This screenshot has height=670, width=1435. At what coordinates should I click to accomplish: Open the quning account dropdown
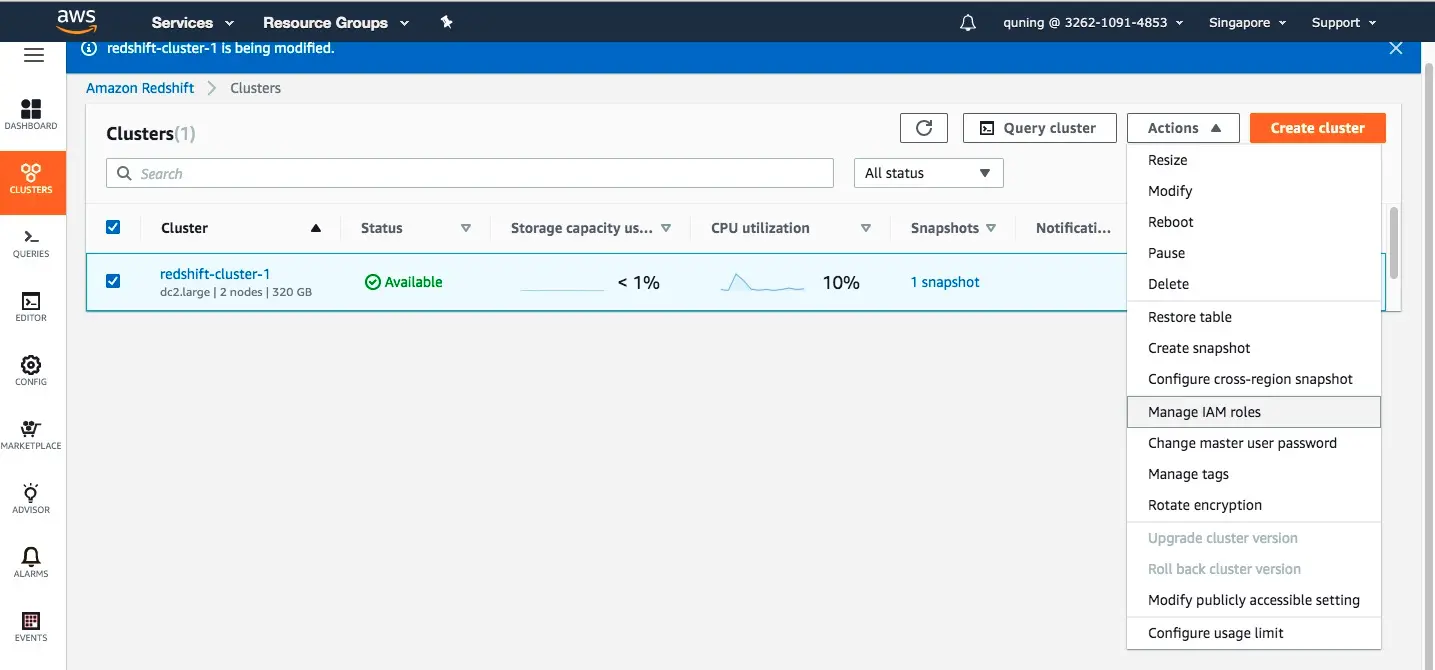(1093, 22)
